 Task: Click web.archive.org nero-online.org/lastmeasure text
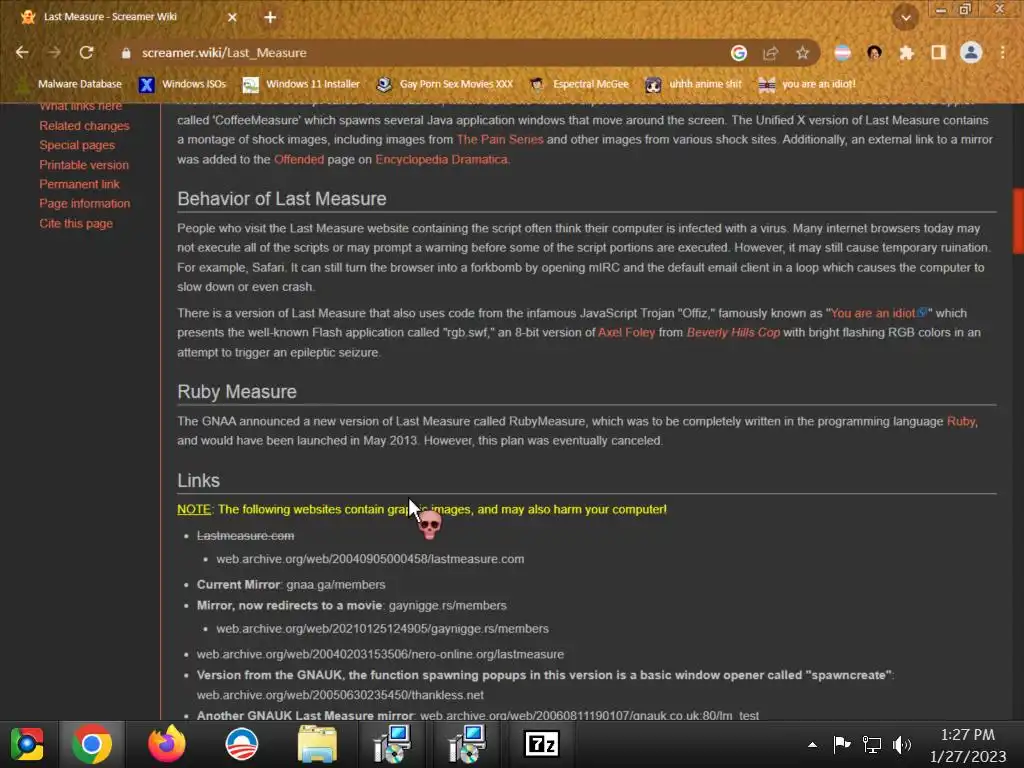tap(380, 654)
